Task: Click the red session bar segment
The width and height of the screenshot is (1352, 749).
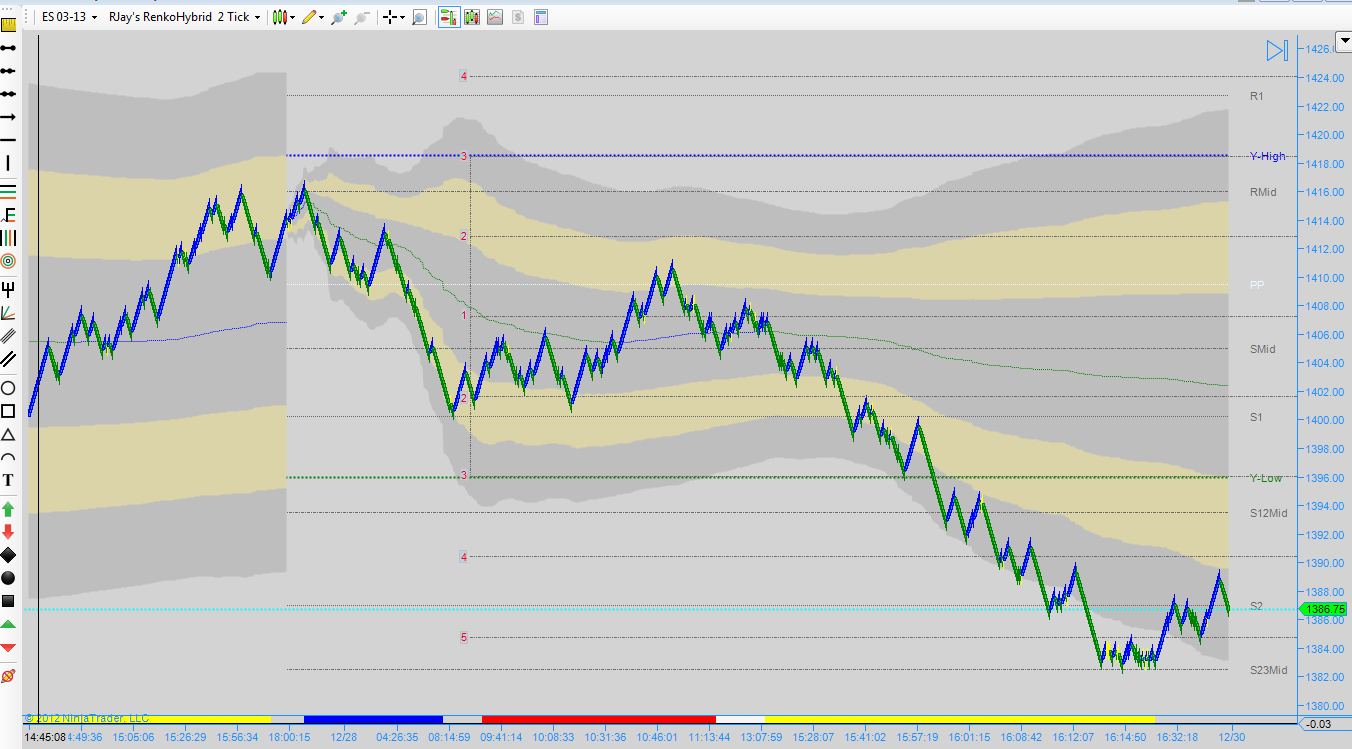Action: click(598, 719)
